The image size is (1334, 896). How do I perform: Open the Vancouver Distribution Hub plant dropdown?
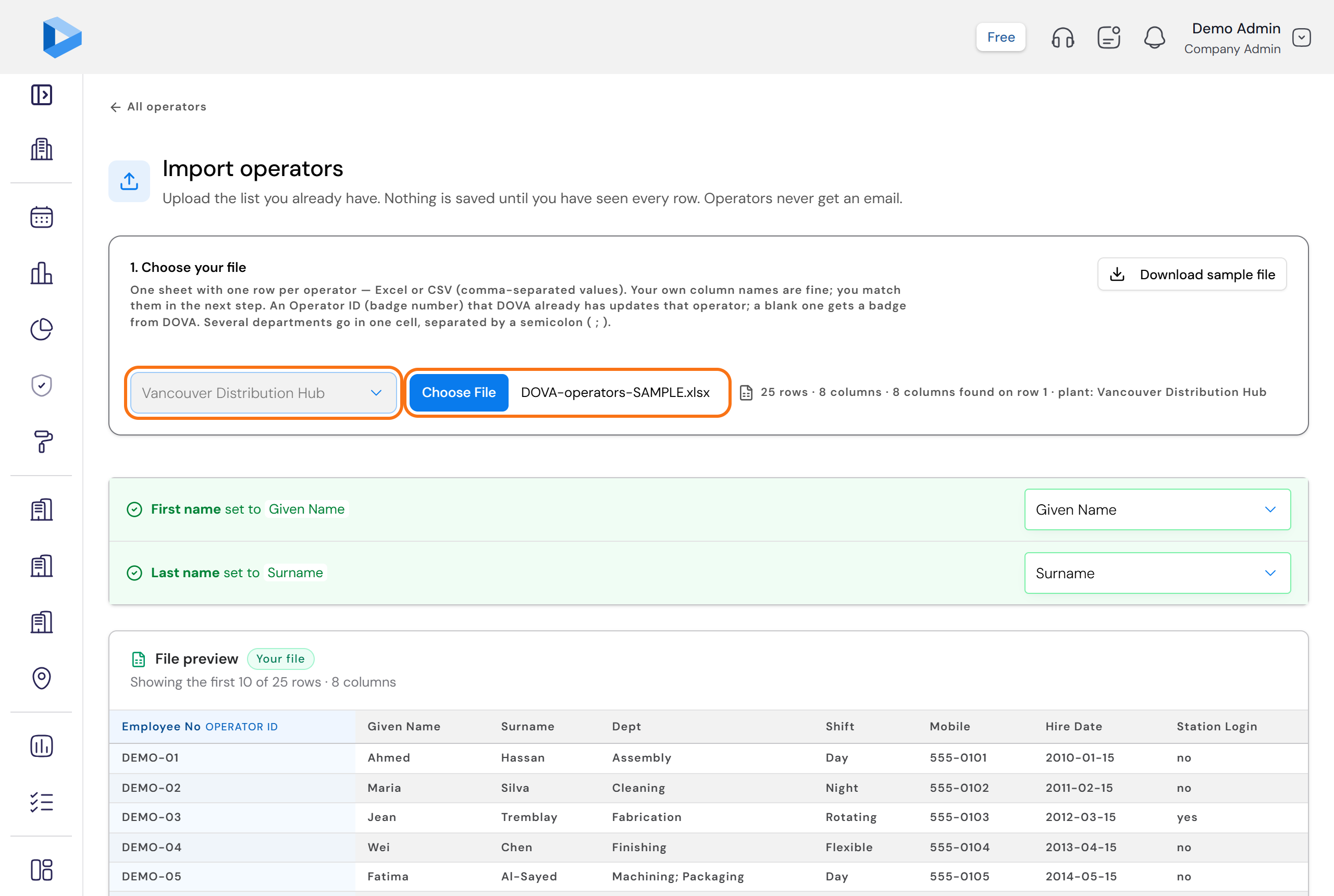(264, 393)
